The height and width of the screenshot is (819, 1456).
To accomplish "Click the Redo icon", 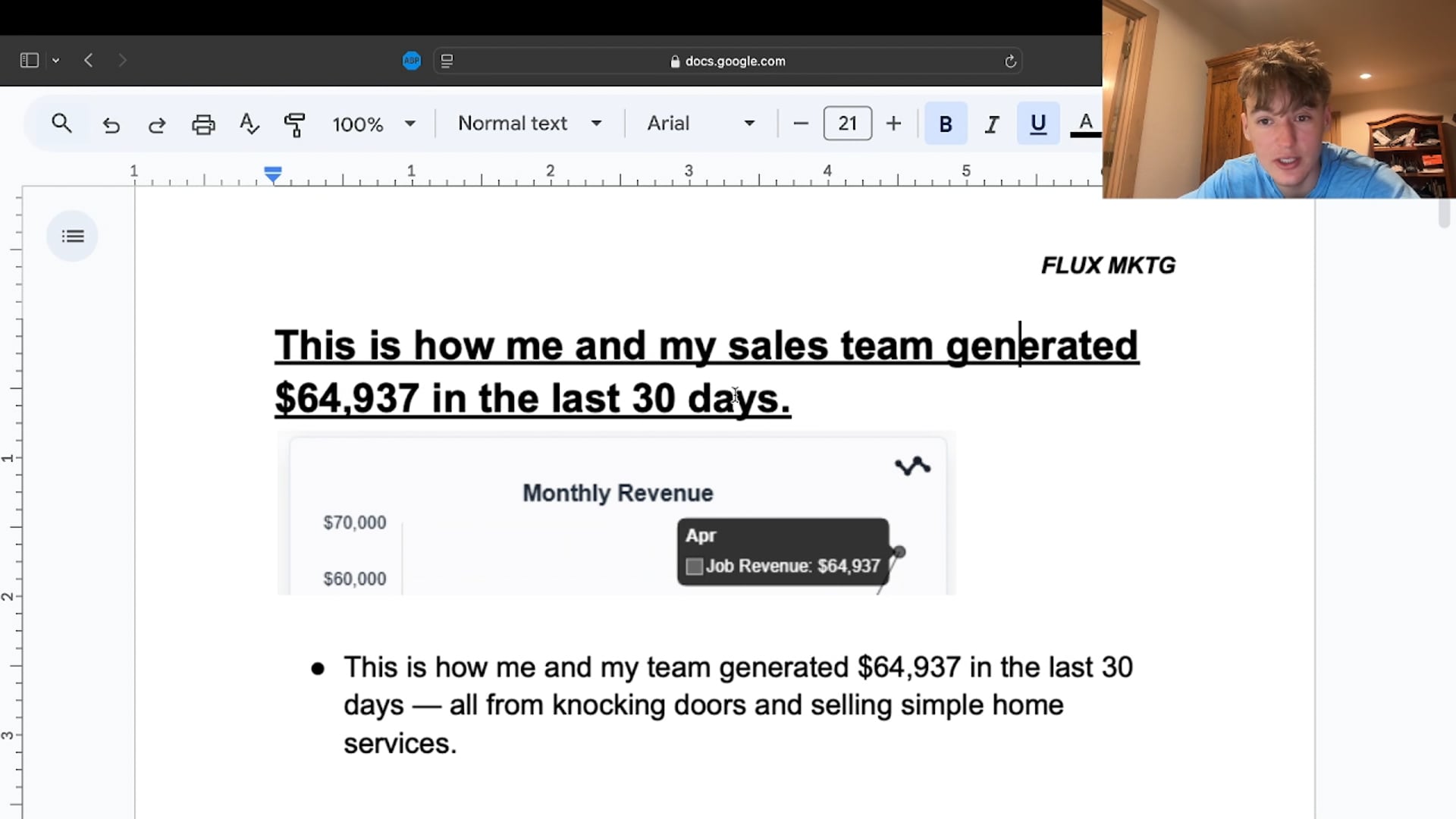I will (156, 124).
